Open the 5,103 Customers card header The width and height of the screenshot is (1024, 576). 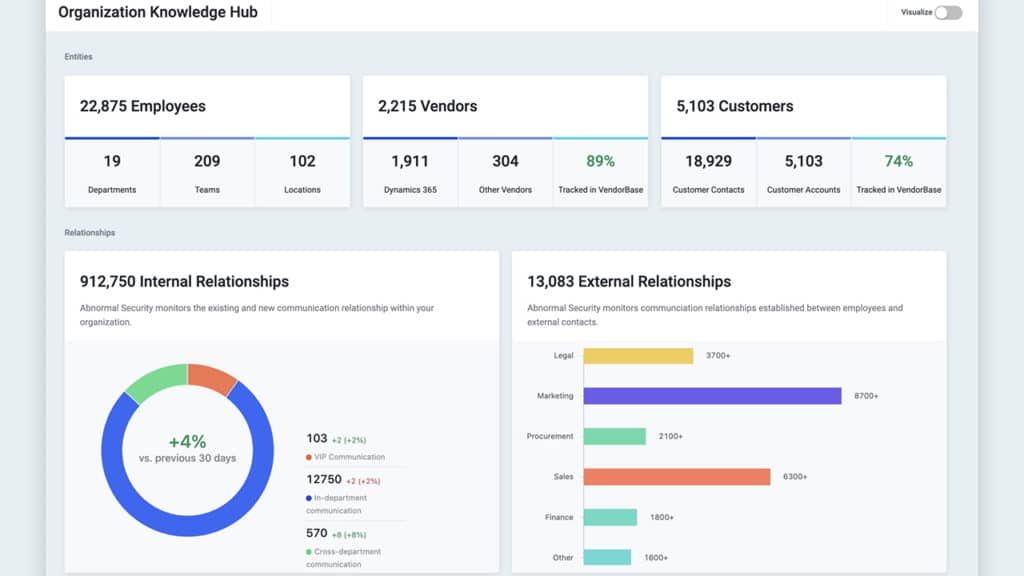pos(803,106)
